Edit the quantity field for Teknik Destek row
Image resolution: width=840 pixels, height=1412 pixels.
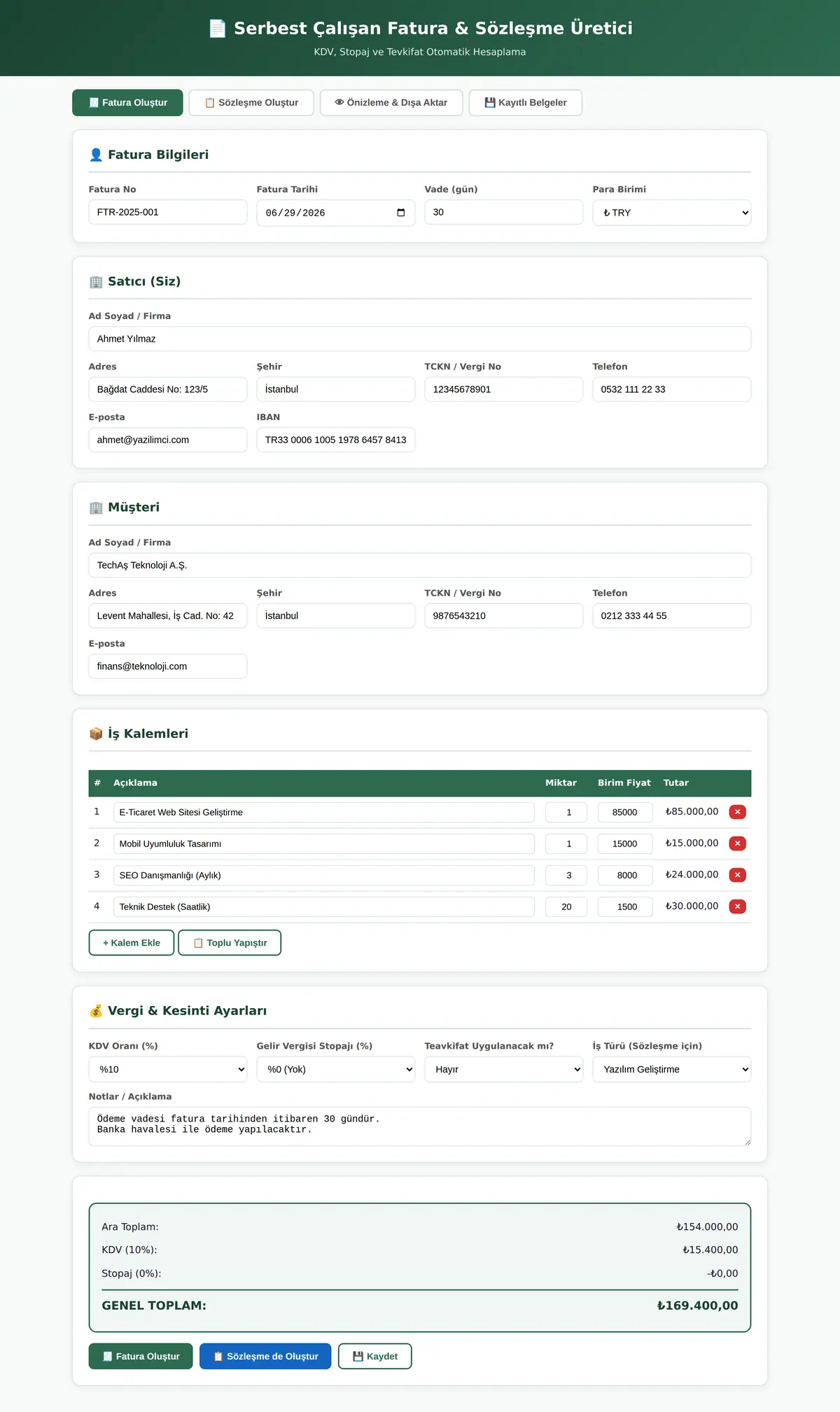coord(566,907)
